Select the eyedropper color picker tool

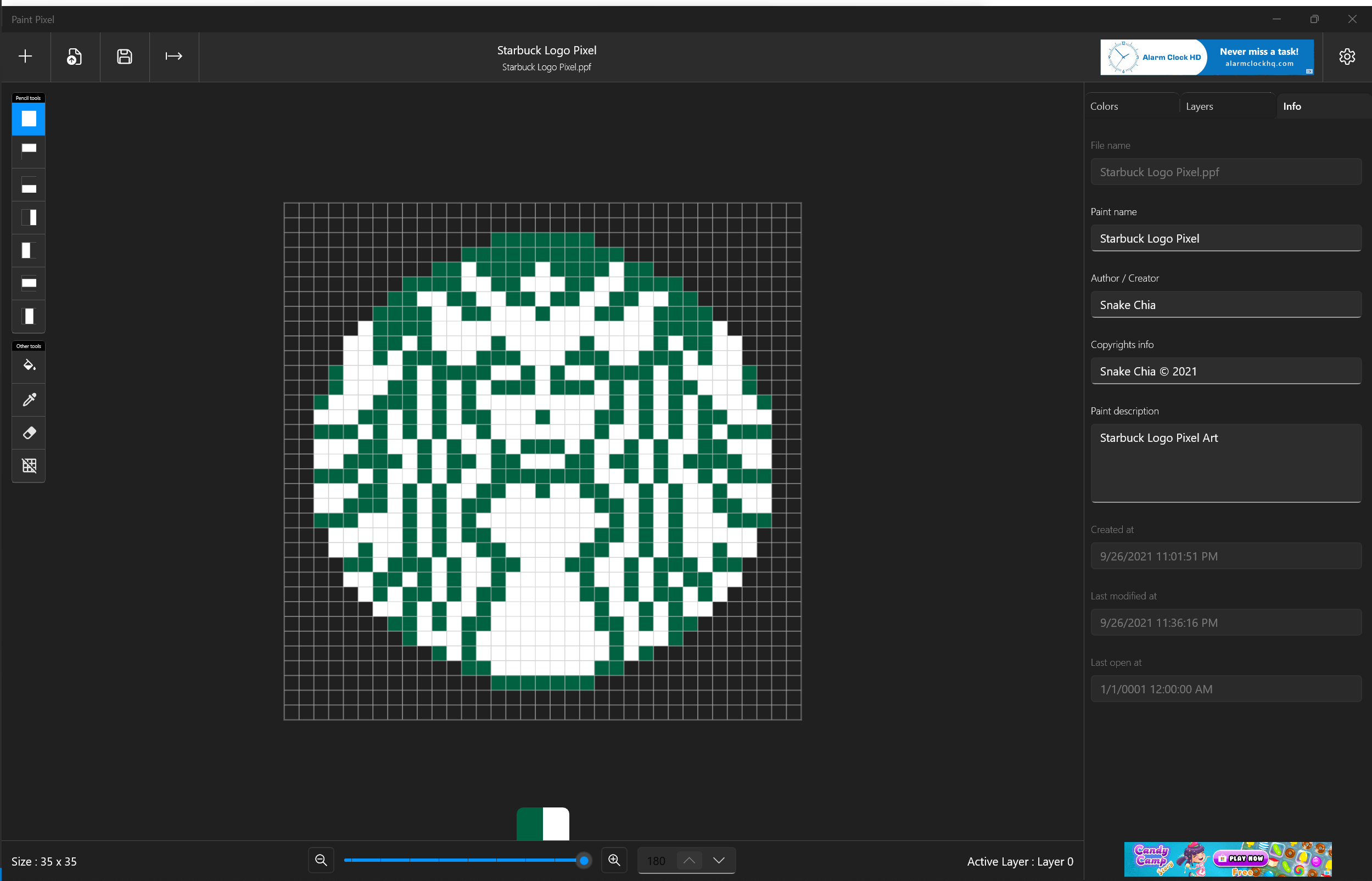coord(29,399)
